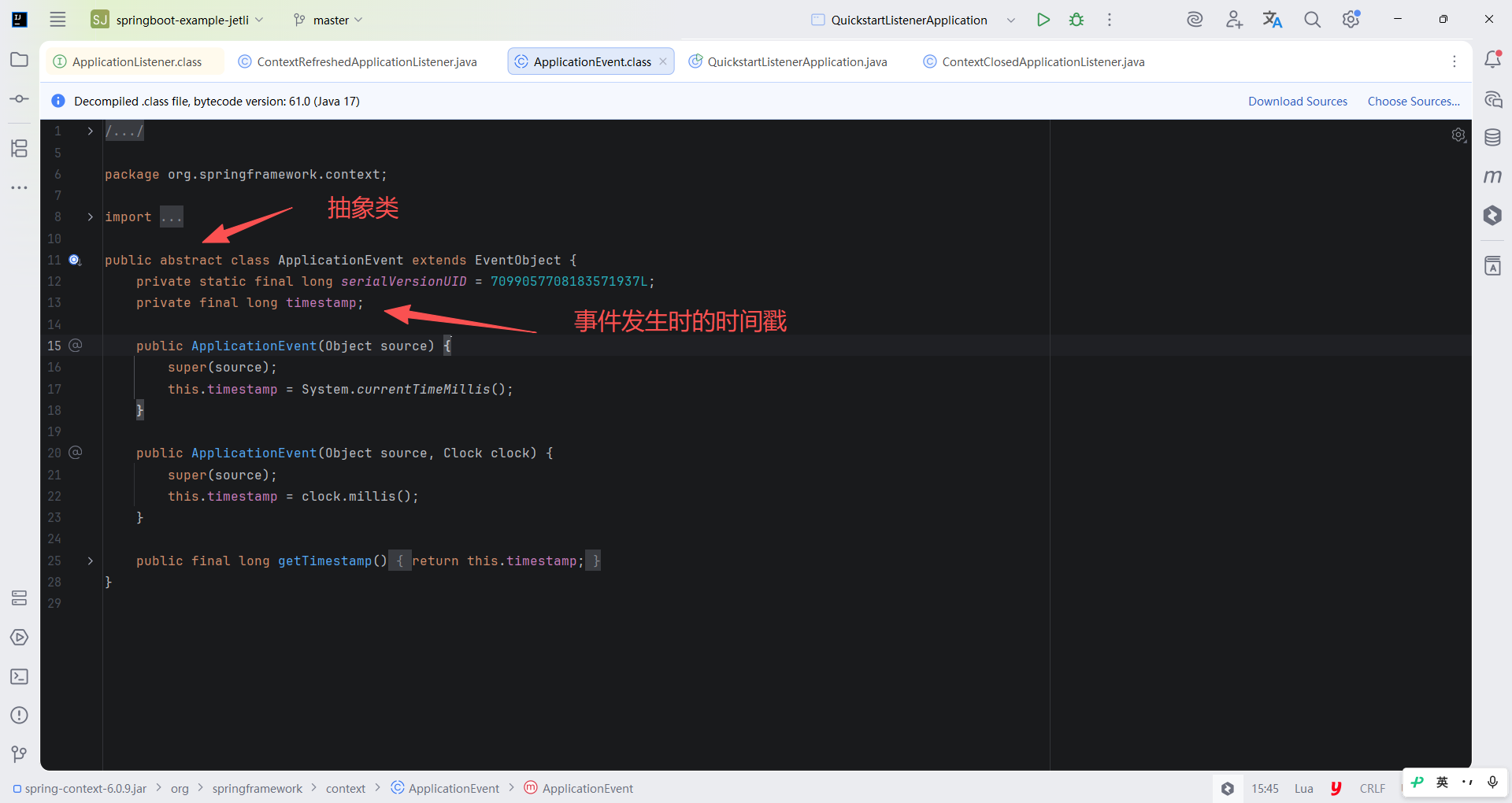Screen dimensions: 1512x803
Task: Click the Download Sources link
Action: 1298,101
